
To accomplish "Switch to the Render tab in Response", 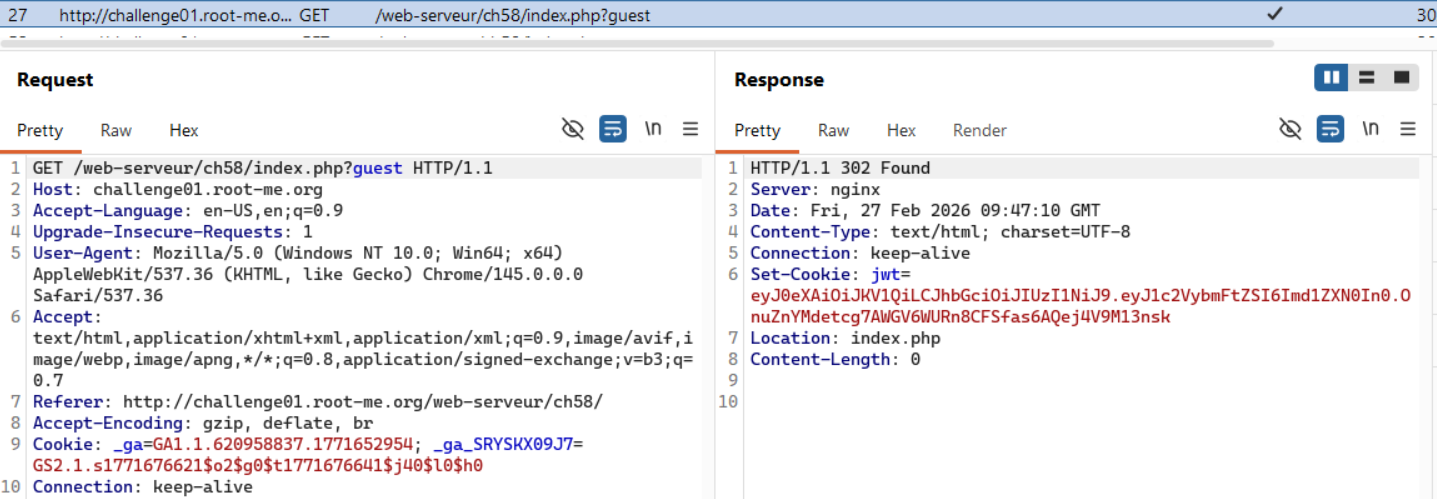I will [979, 130].
